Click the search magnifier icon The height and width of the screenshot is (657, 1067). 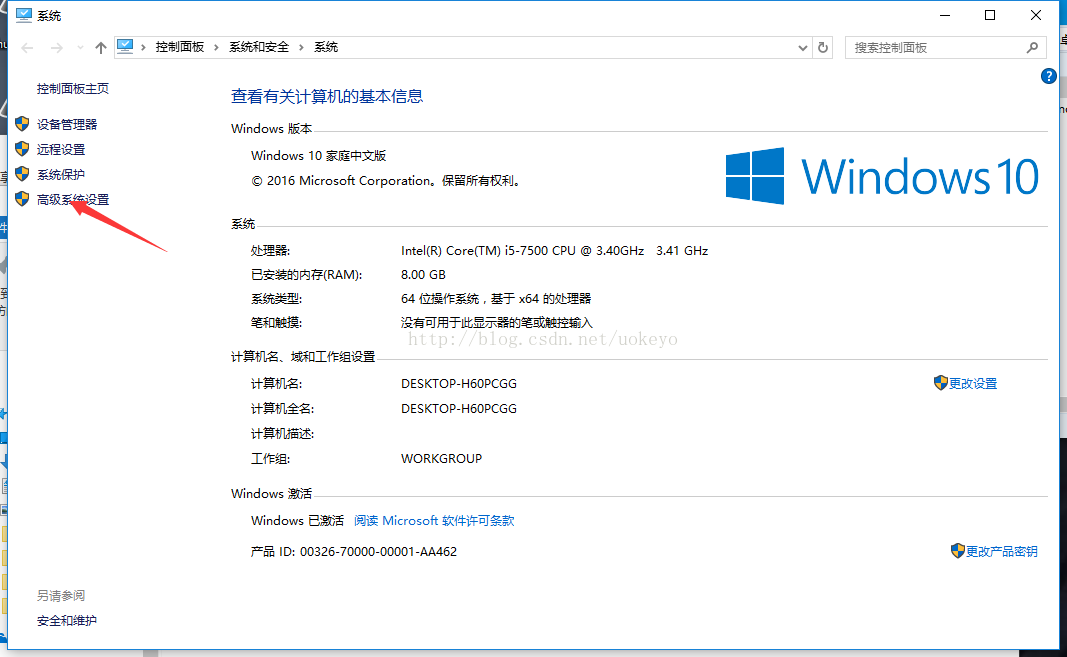(x=1032, y=48)
